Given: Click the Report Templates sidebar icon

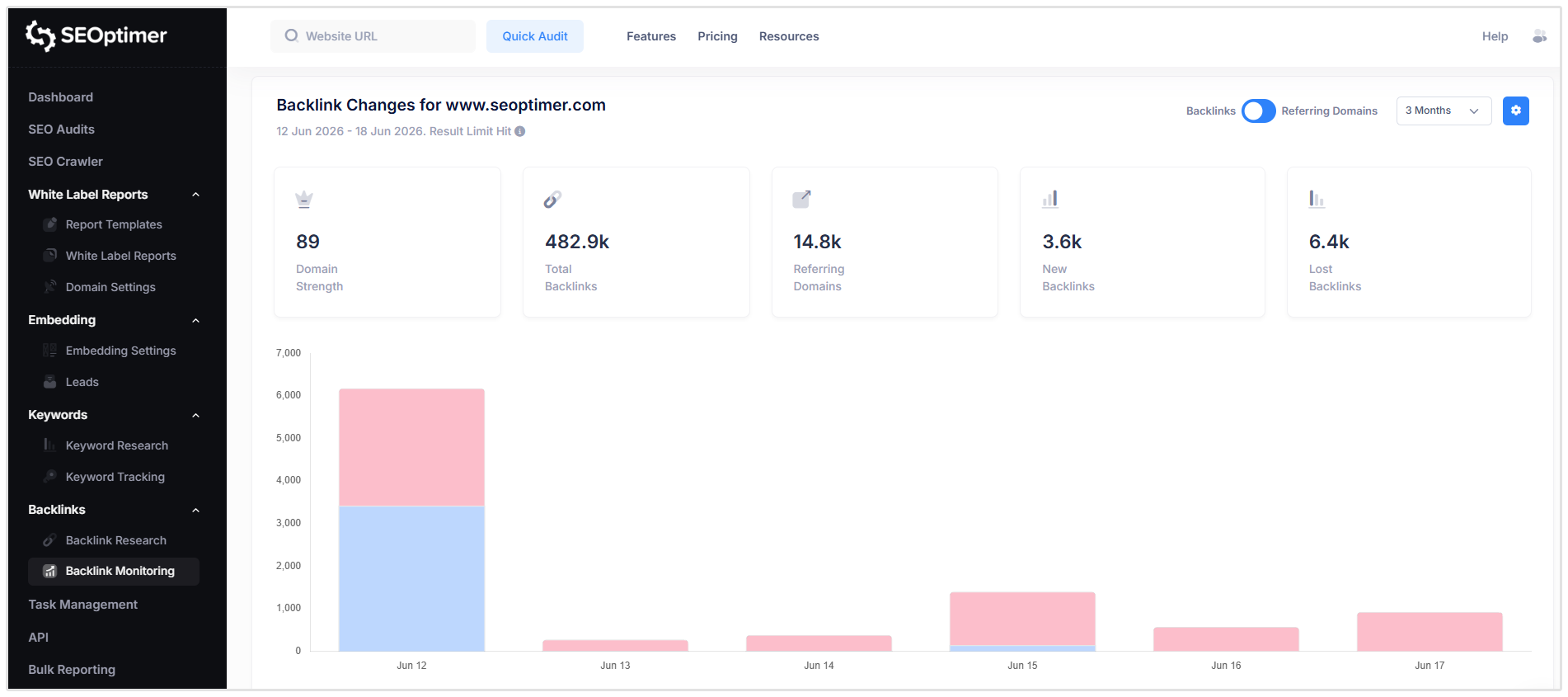Looking at the screenshot, I should [50, 224].
